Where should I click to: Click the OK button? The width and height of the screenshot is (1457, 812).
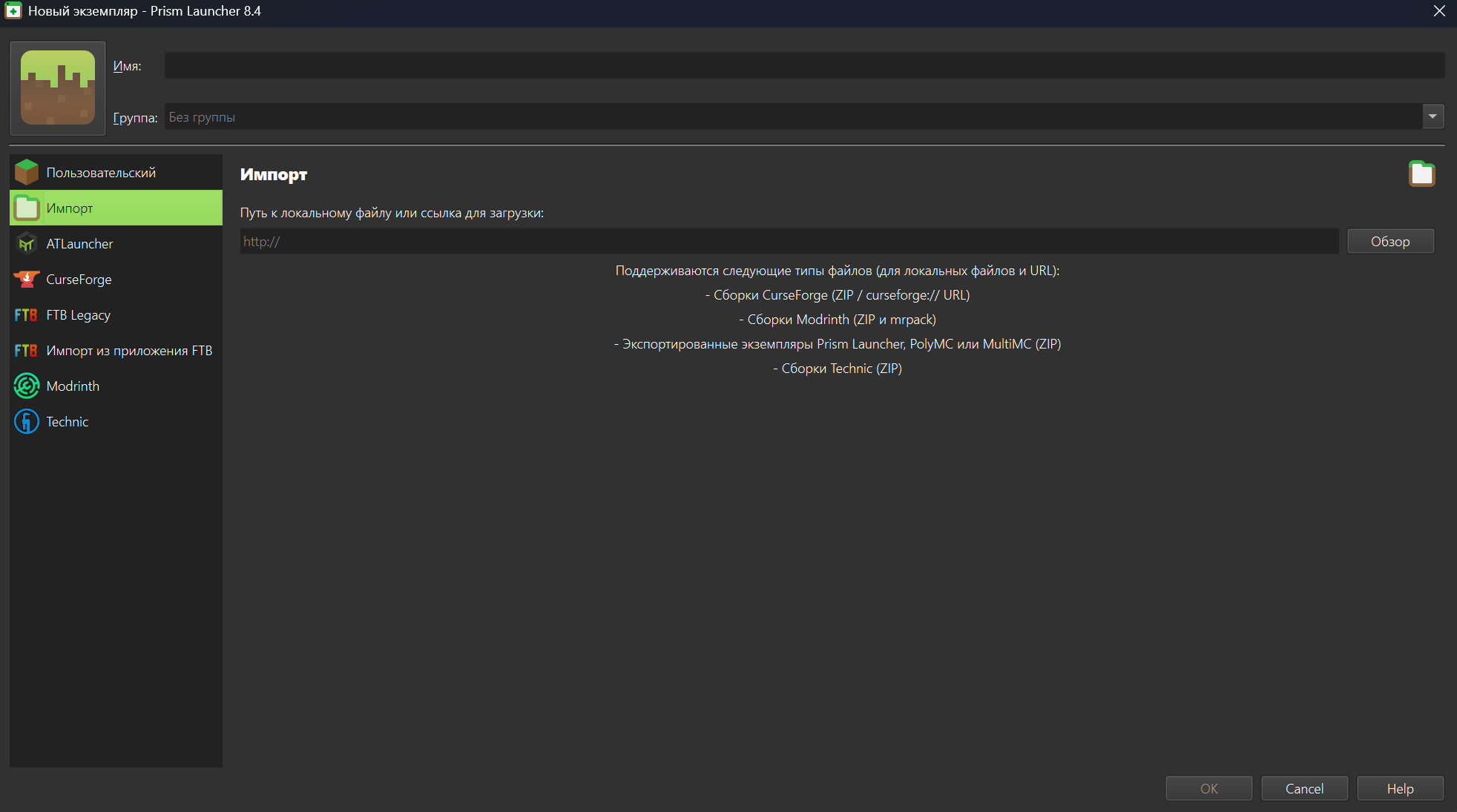1208,788
